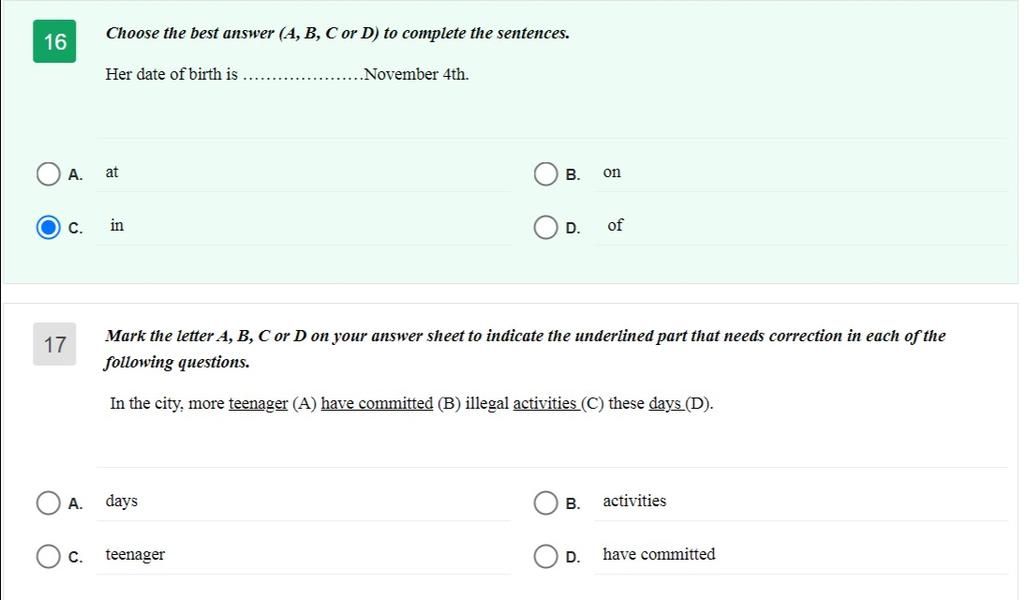
Task: Choose radio B 'activities' in question 17
Action: click(x=545, y=503)
